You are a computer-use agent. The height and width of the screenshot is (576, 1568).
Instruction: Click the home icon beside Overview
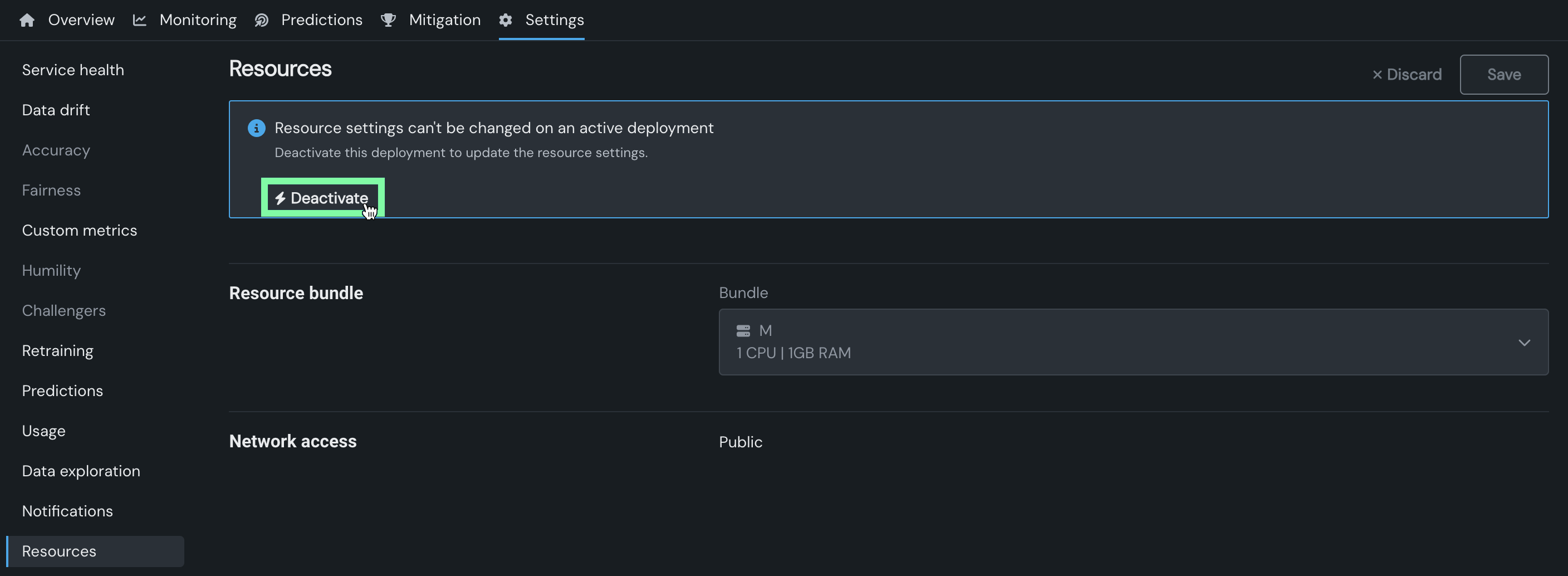(x=27, y=20)
